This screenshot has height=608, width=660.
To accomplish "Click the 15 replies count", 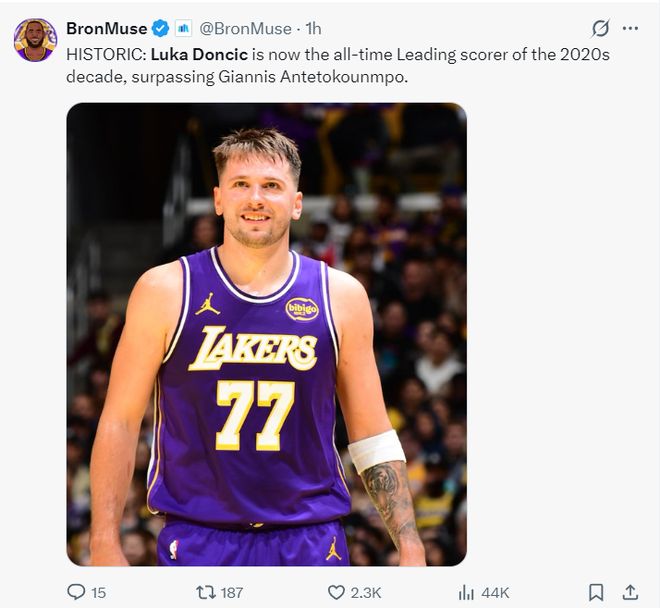I will (98, 592).
